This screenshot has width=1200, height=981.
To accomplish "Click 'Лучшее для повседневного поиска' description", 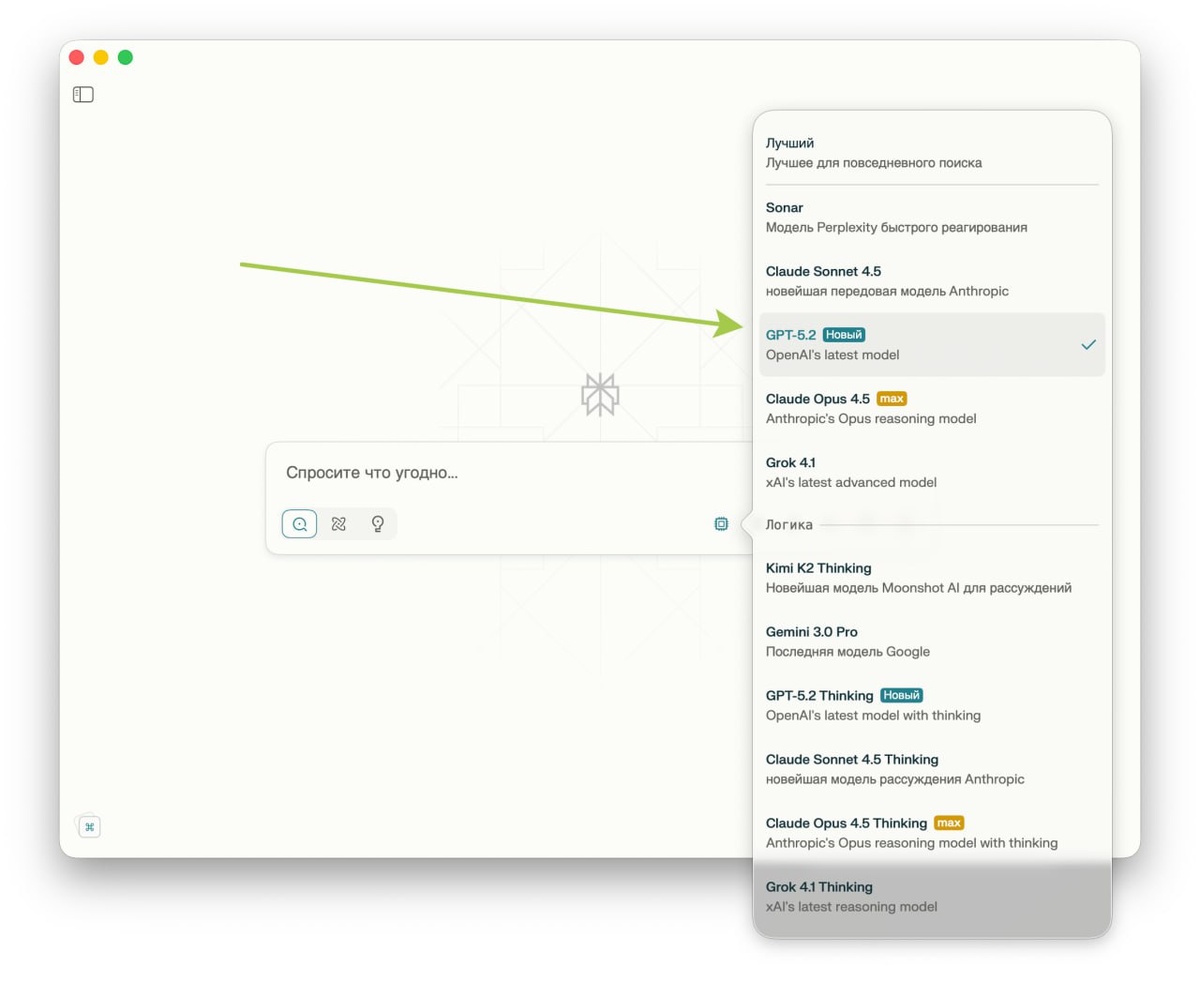I will coord(874,163).
